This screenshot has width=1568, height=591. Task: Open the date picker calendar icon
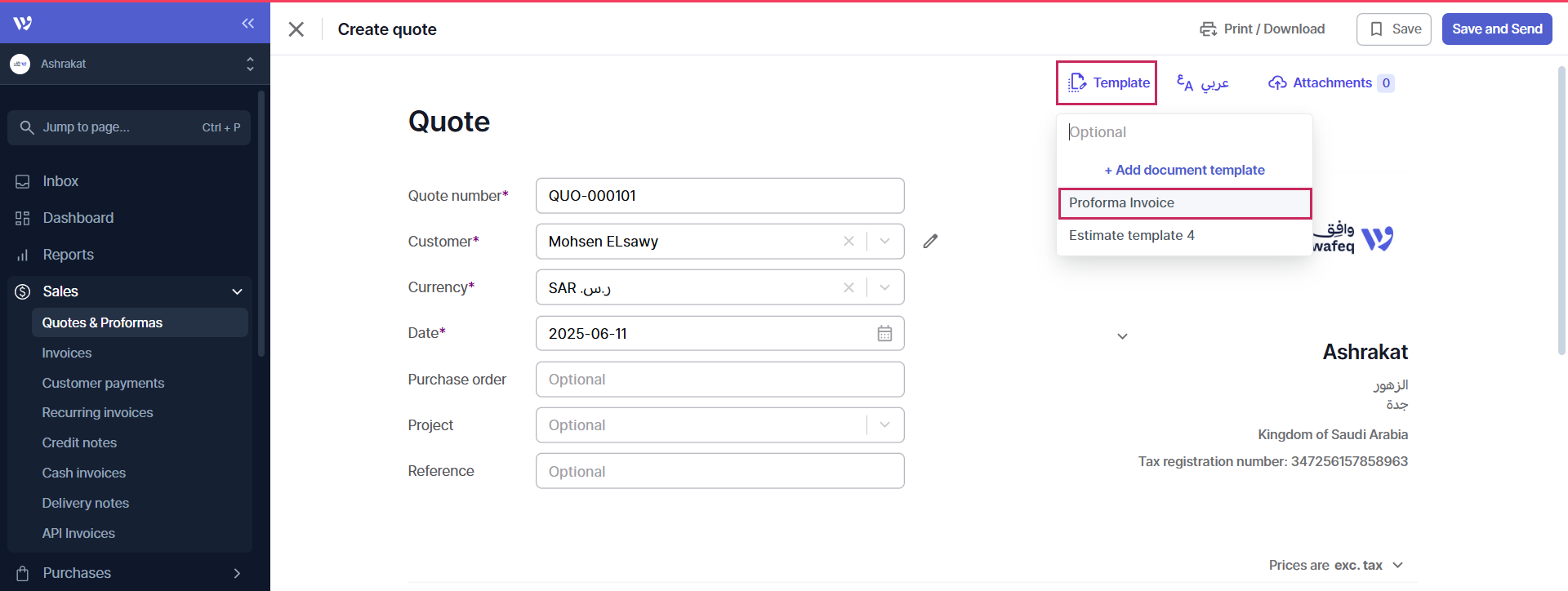[x=884, y=333]
